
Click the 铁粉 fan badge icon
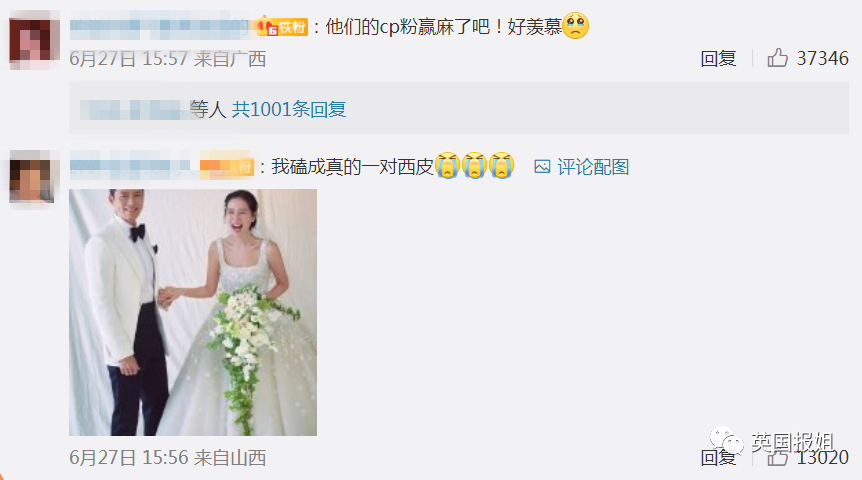[x=281, y=26]
